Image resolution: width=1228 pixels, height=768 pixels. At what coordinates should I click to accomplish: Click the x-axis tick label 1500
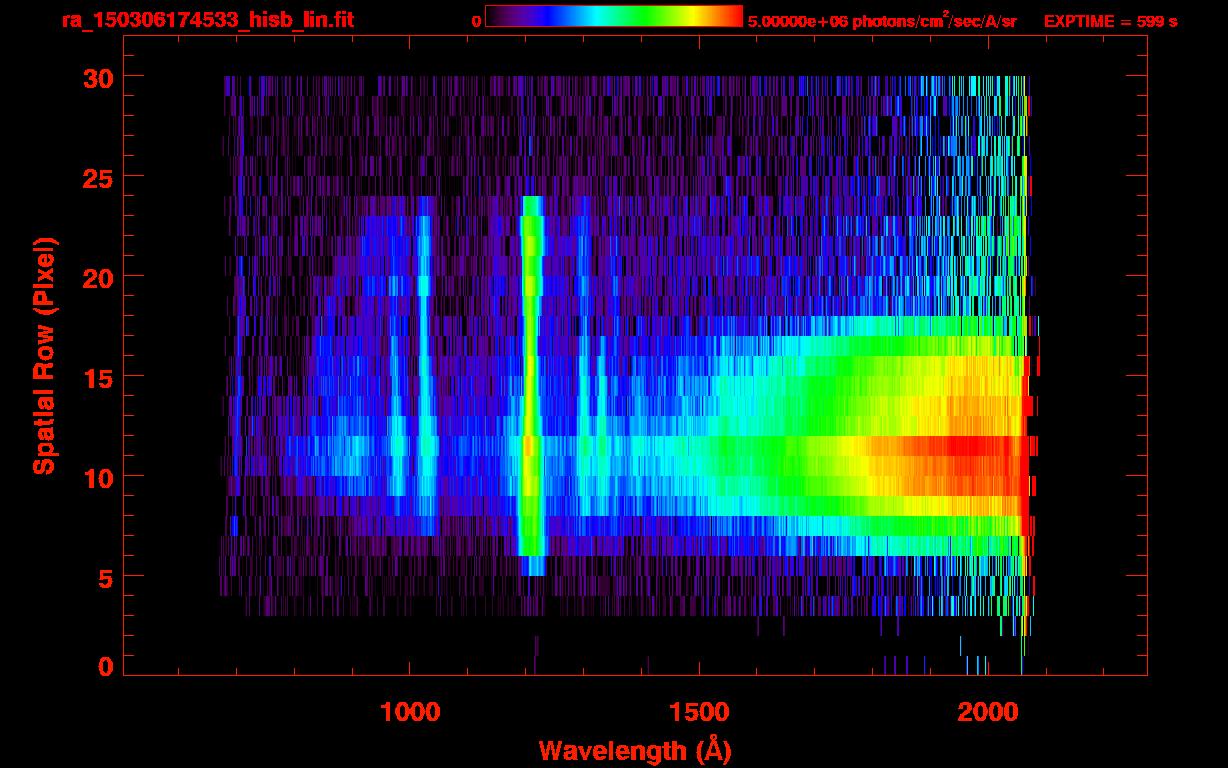[x=699, y=712]
